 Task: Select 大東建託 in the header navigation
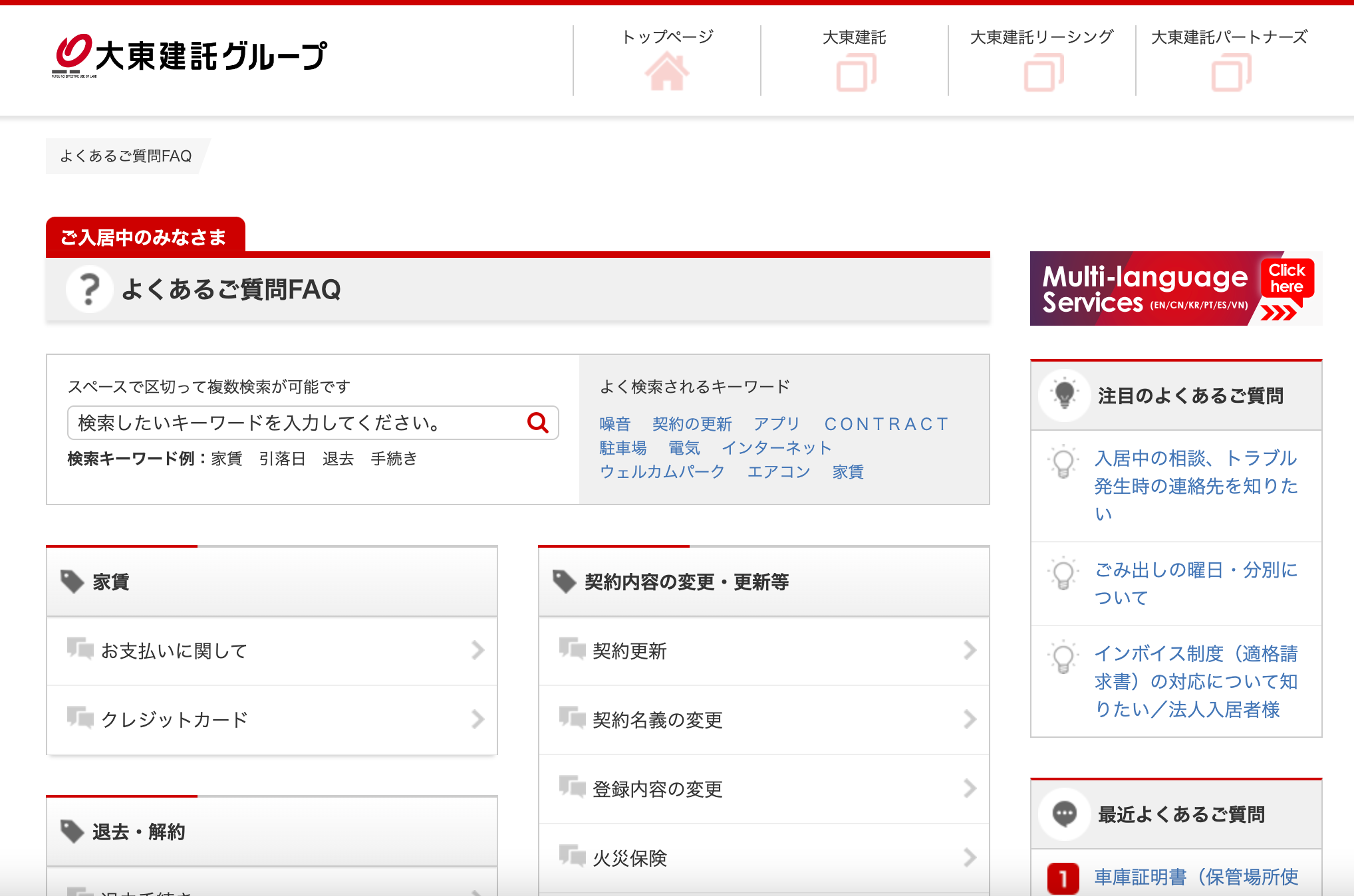click(x=855, y=37)
